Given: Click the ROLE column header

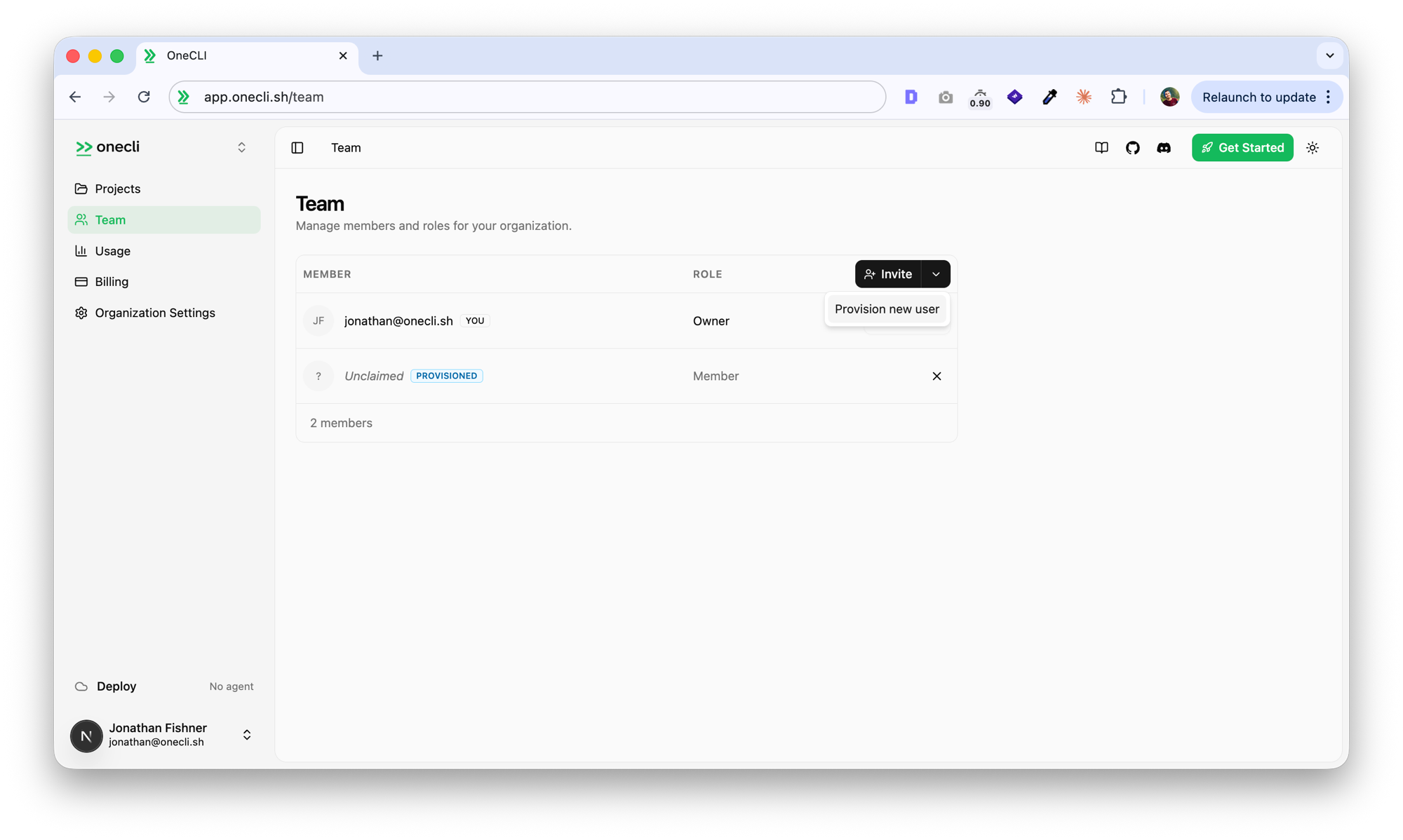Looking at the screenshot, I should [707, 274].
